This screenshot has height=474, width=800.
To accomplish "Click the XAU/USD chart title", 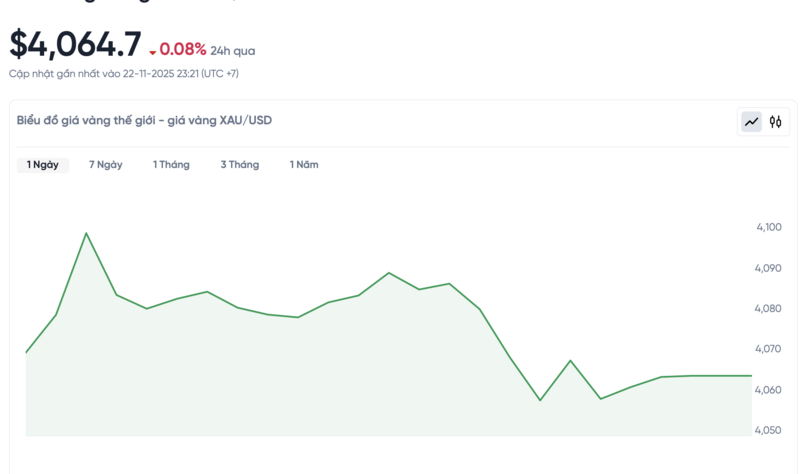I will pos(144,120).
